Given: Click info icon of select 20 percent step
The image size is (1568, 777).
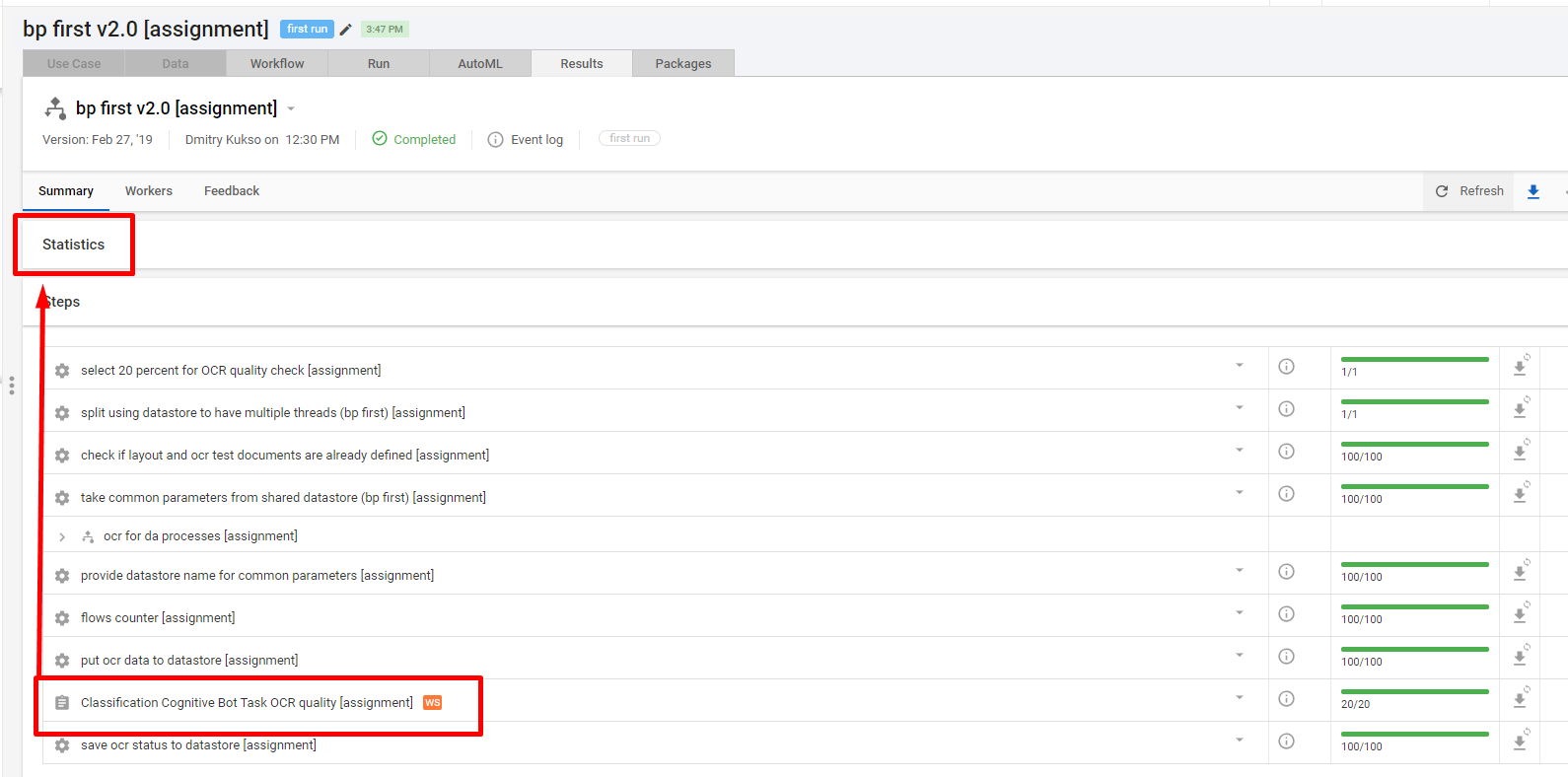Looking at the screenshot, I should (1287, 367).
